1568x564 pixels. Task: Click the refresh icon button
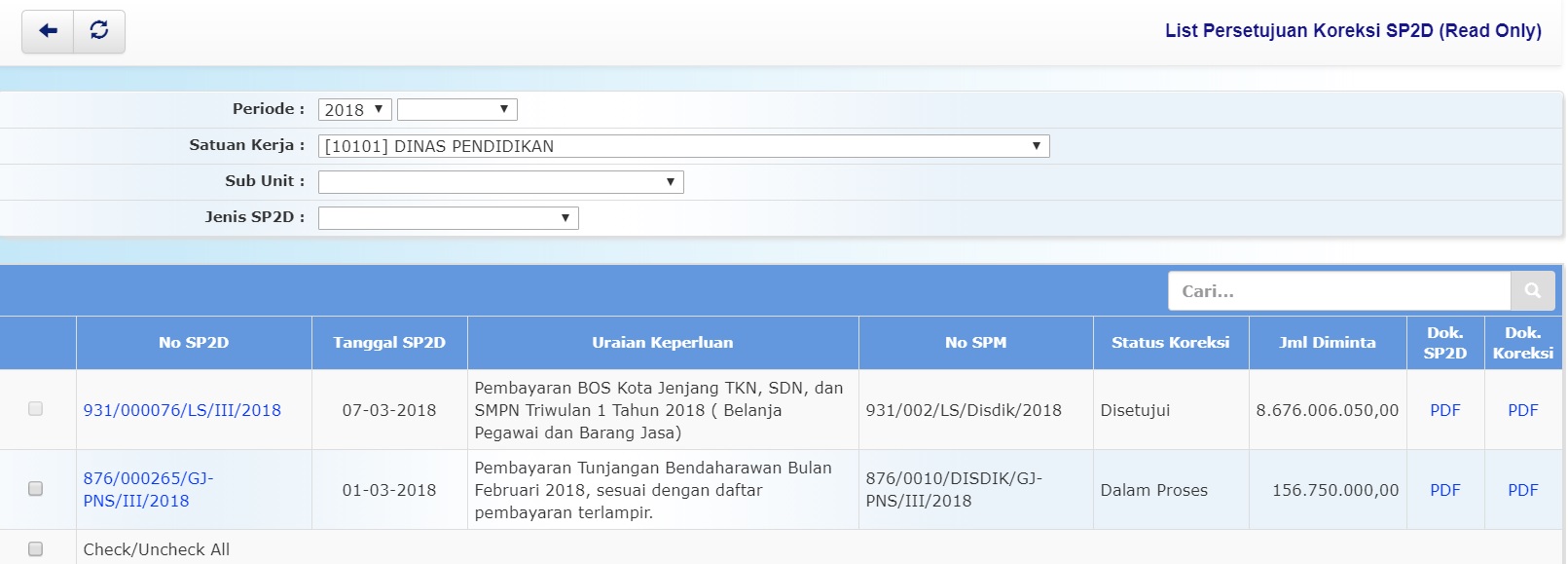pos(99,31)
